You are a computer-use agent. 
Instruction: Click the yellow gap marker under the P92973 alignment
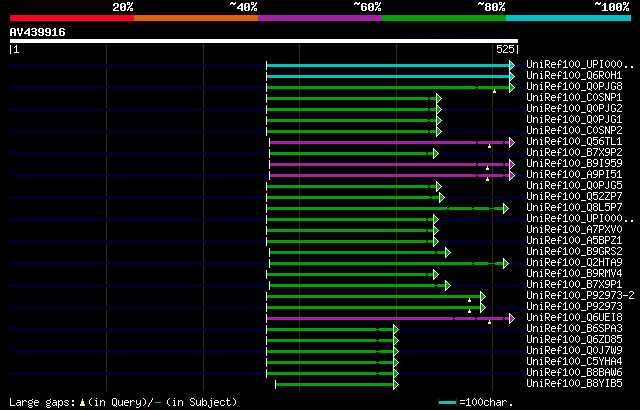[469, 311]
